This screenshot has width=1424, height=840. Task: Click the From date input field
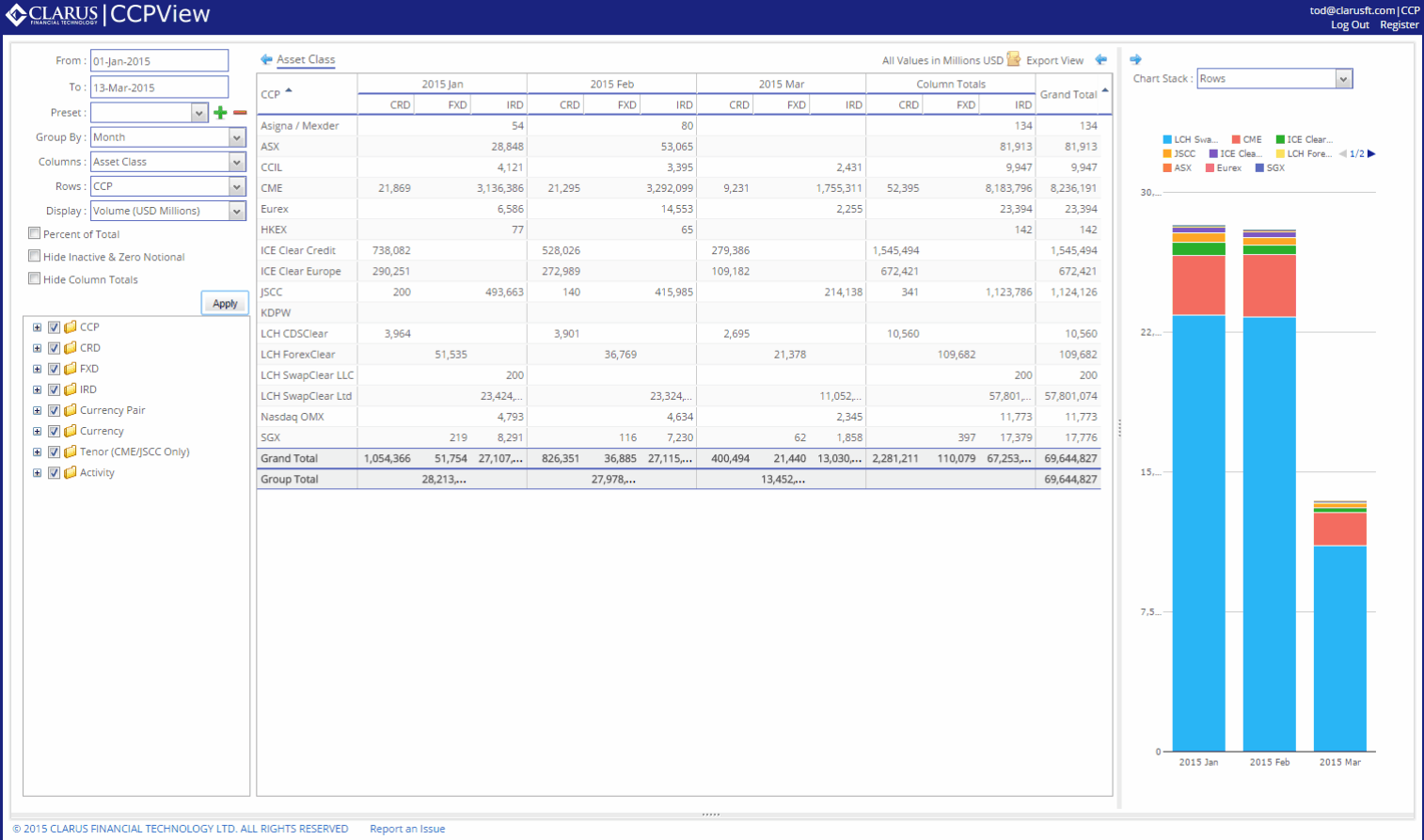click(x=159, y=60)
